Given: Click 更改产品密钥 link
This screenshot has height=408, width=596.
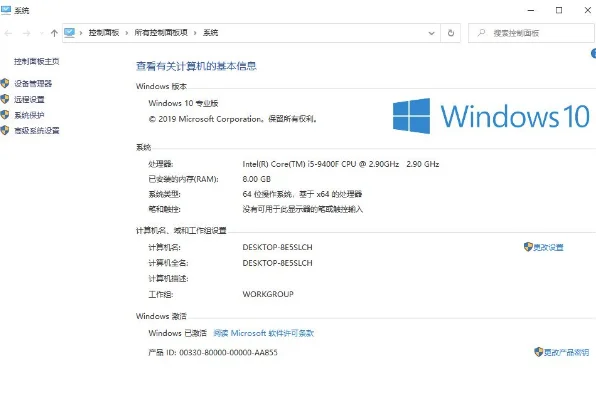Looking at the screenshot, I should tap(566, 352).
